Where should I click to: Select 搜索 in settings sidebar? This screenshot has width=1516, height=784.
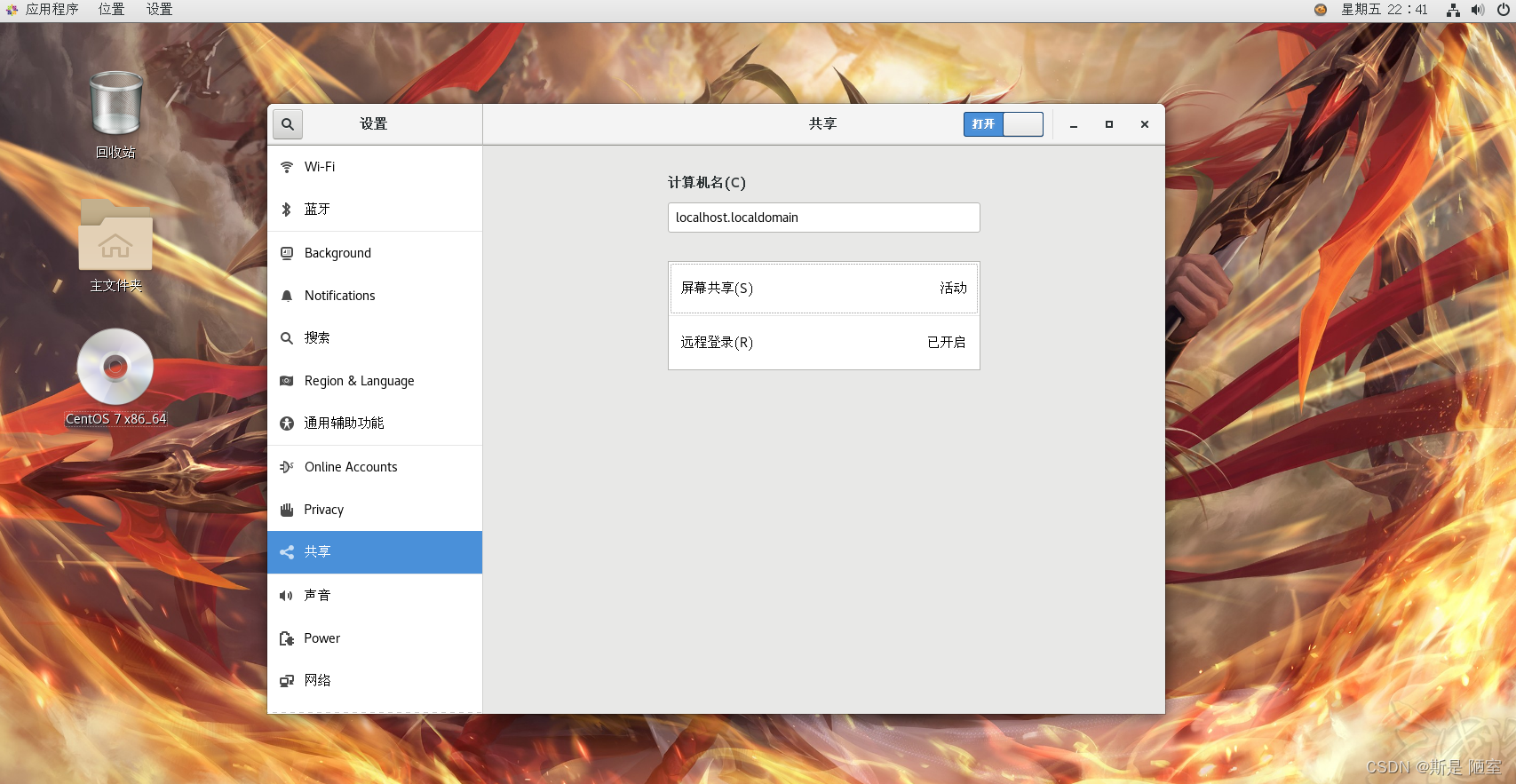pyautogui.click(x=375, y=338)
